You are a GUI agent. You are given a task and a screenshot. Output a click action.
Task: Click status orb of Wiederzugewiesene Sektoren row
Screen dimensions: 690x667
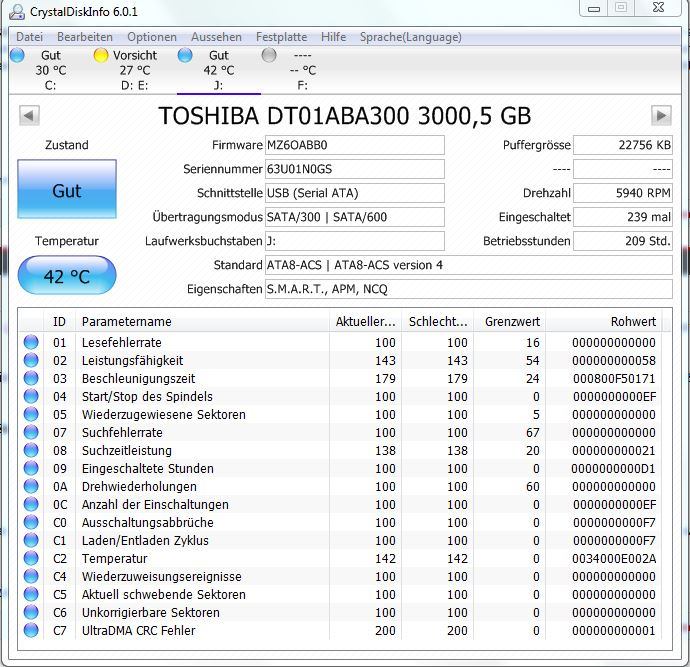[31, 414]
